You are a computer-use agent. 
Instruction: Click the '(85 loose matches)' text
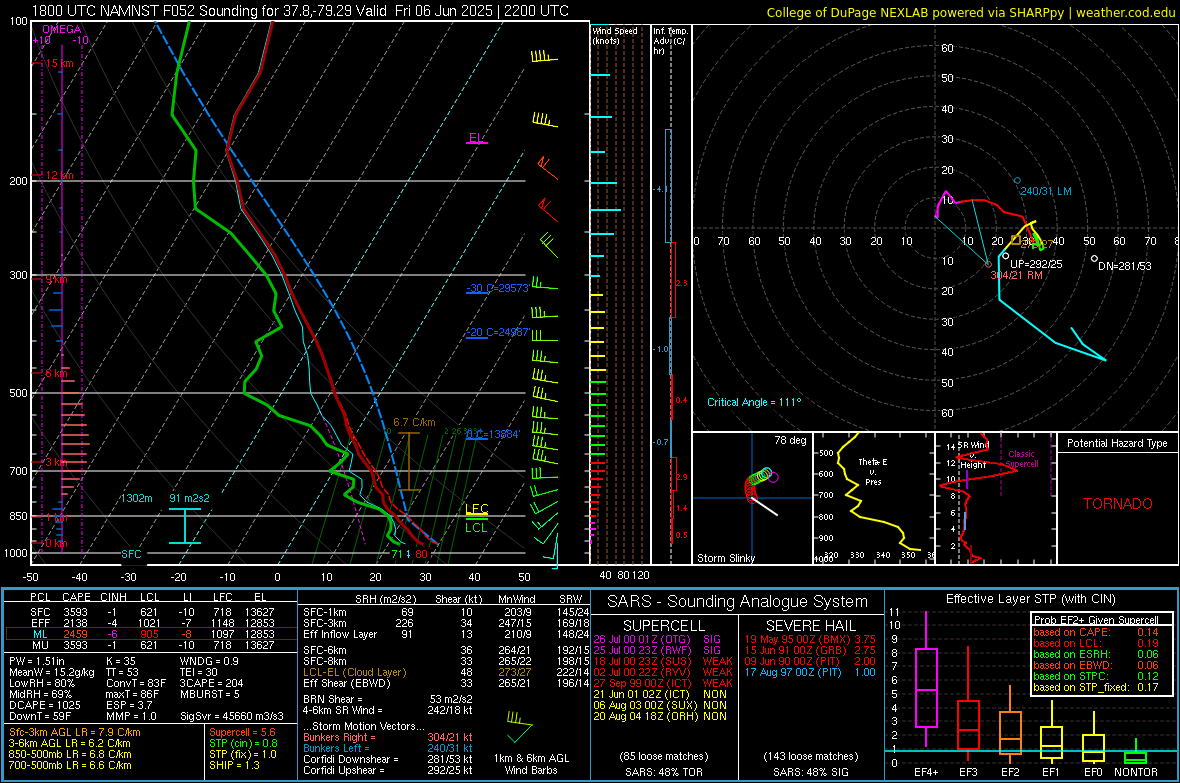click(x=664, y=756)
